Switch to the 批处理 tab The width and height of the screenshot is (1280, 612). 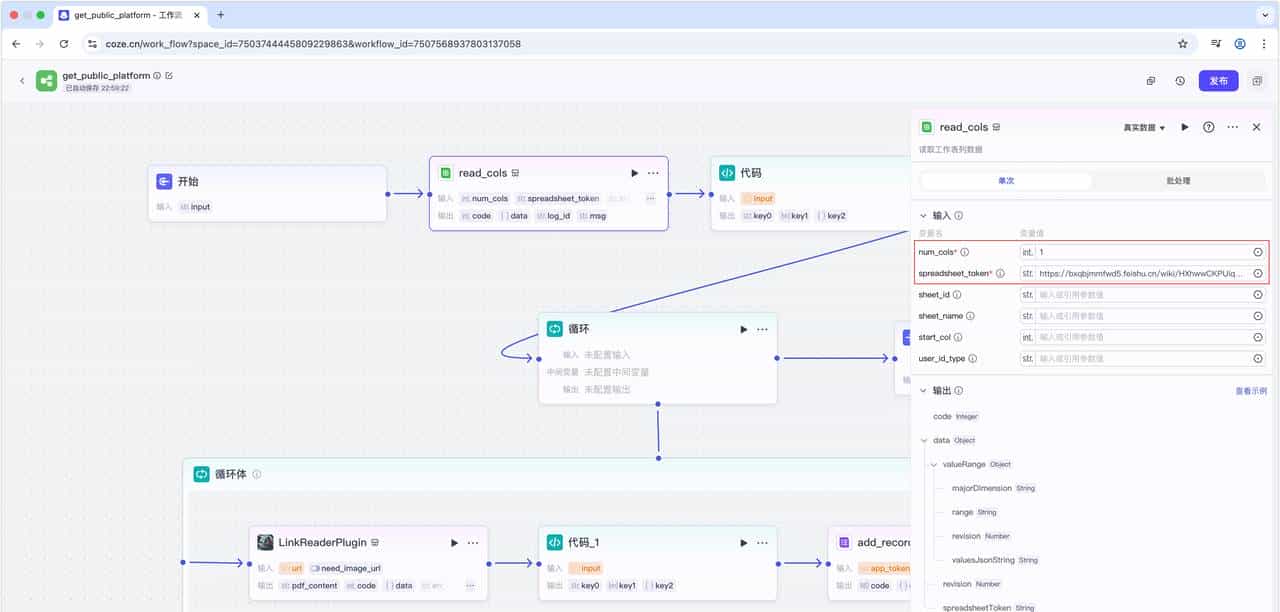[1178, 181]
